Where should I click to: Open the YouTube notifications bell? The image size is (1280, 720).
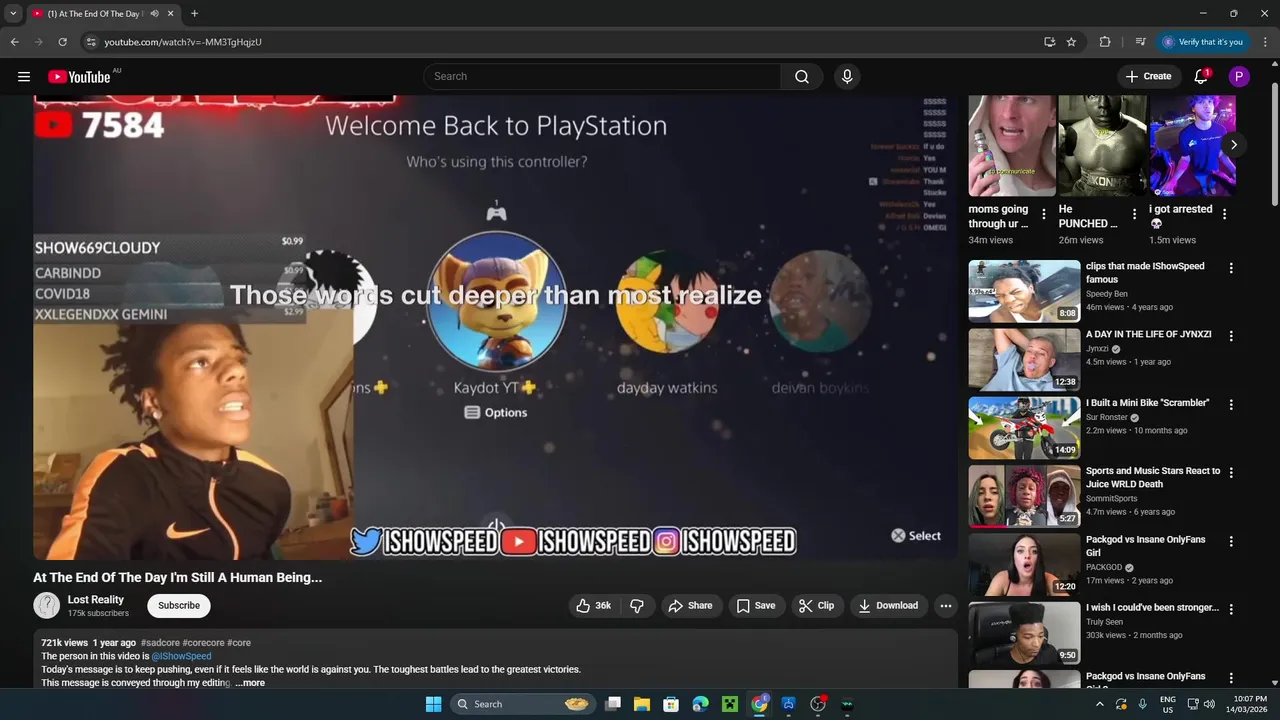click(x=1201, y=77)
